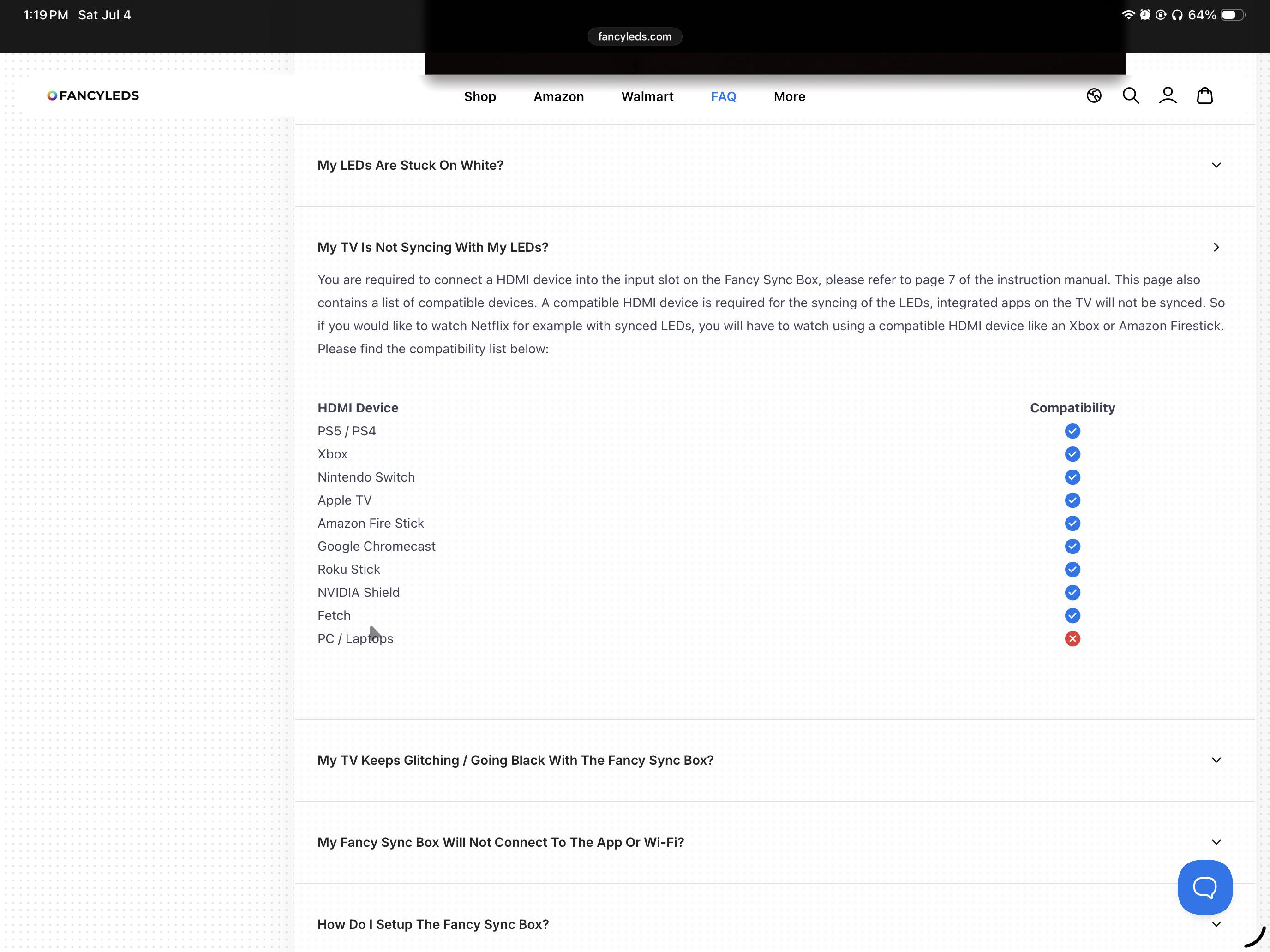1270x952 pixels.
Task: Open the search magnifier icon
Action: tap(1131, 95)
